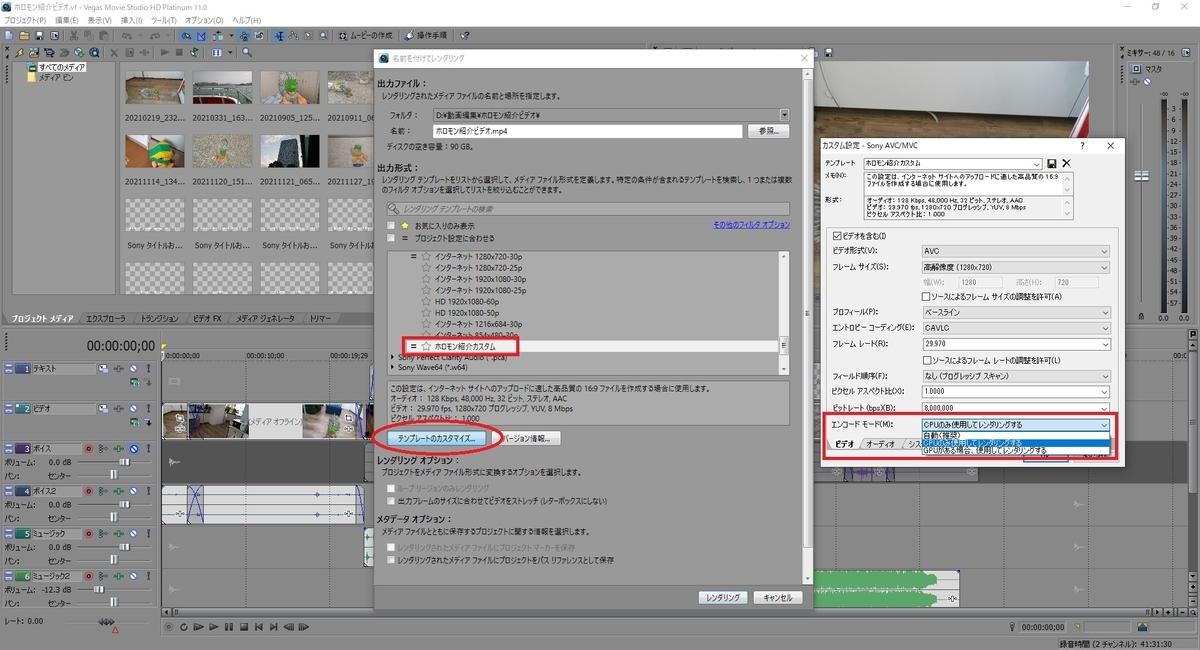The height and width of the screenshot is (650, 1200).
Task: Mute the ビデオ track
Action: [x=133, y=408]
